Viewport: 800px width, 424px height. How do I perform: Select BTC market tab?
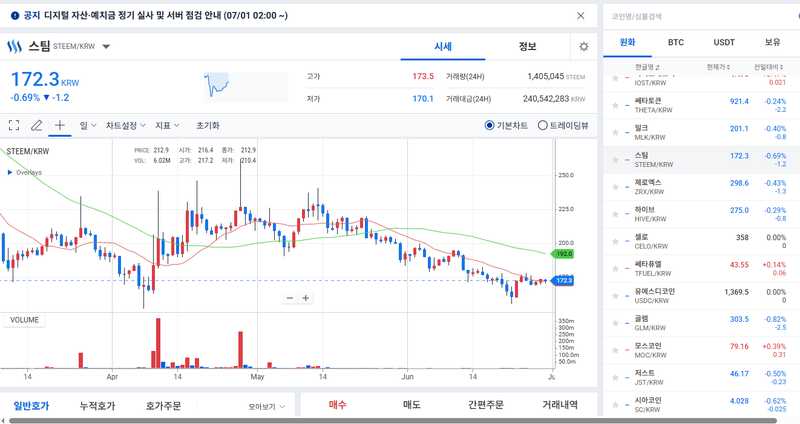(x=676, y=42)
